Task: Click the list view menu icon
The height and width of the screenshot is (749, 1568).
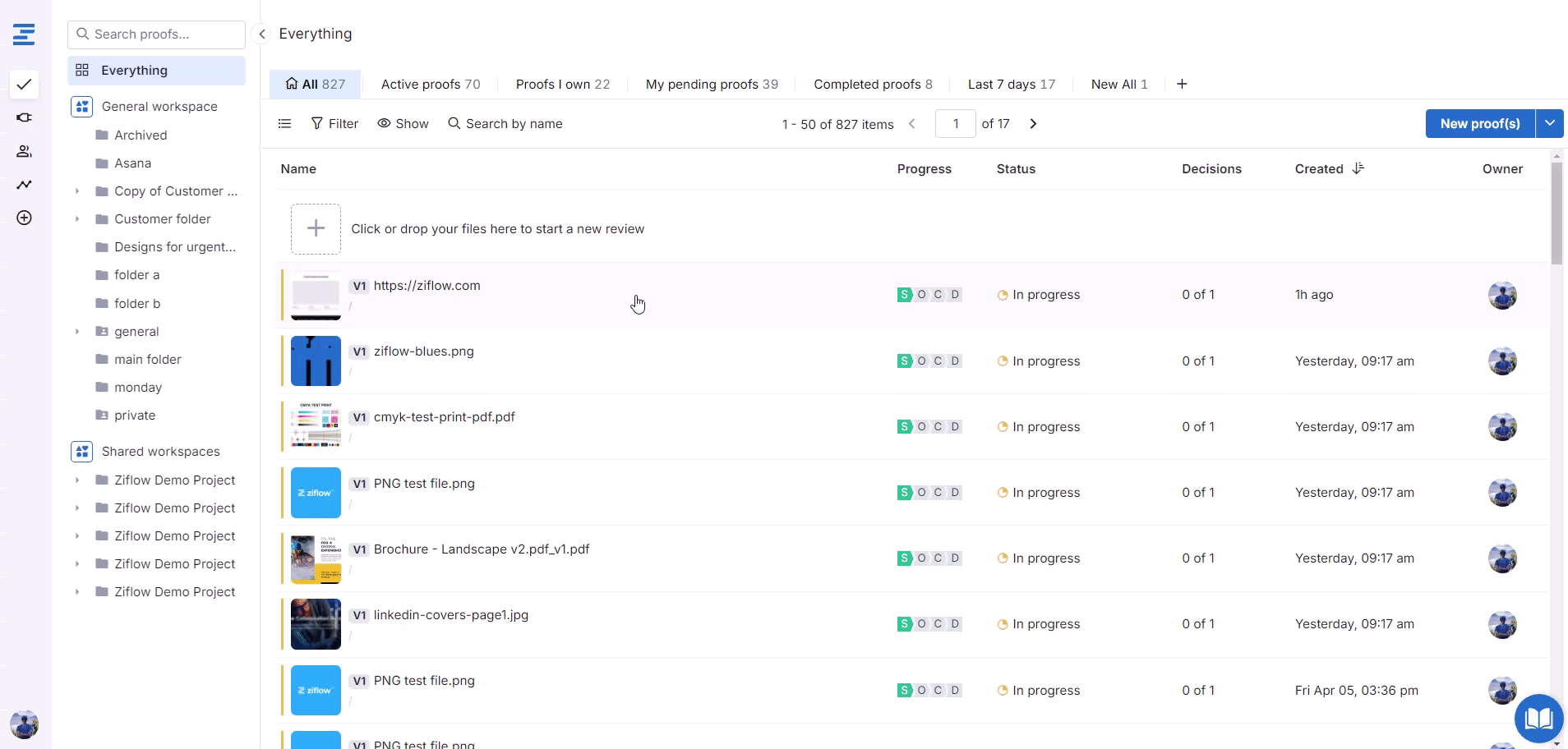Action: click(x=284, y=124)
